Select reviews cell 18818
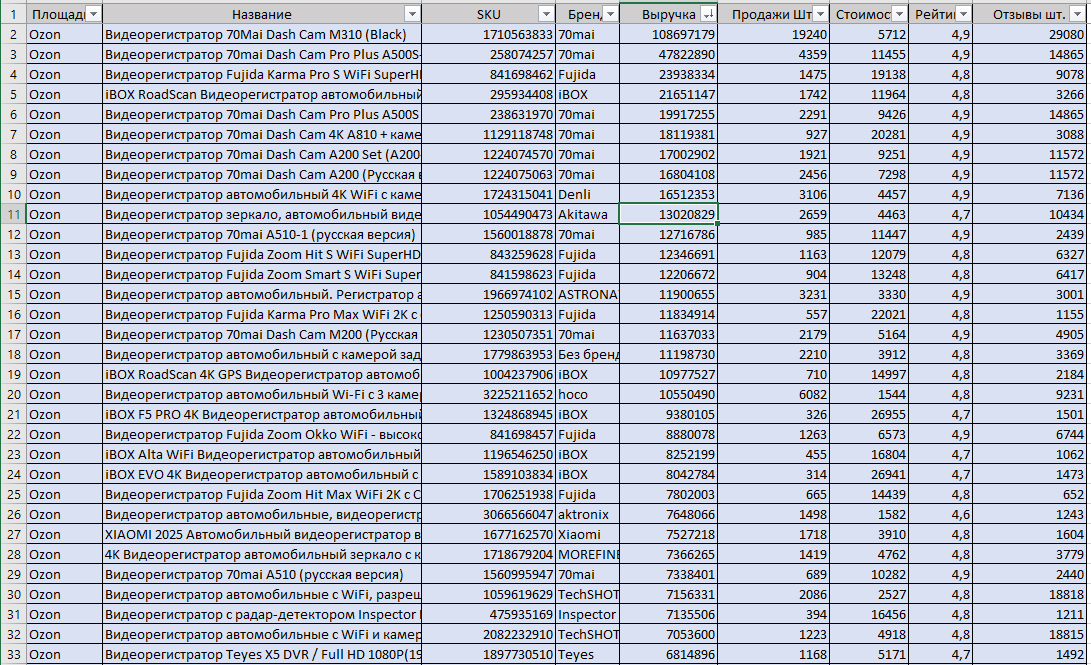Screen dimensions: 1091x665 [1030, 595]
